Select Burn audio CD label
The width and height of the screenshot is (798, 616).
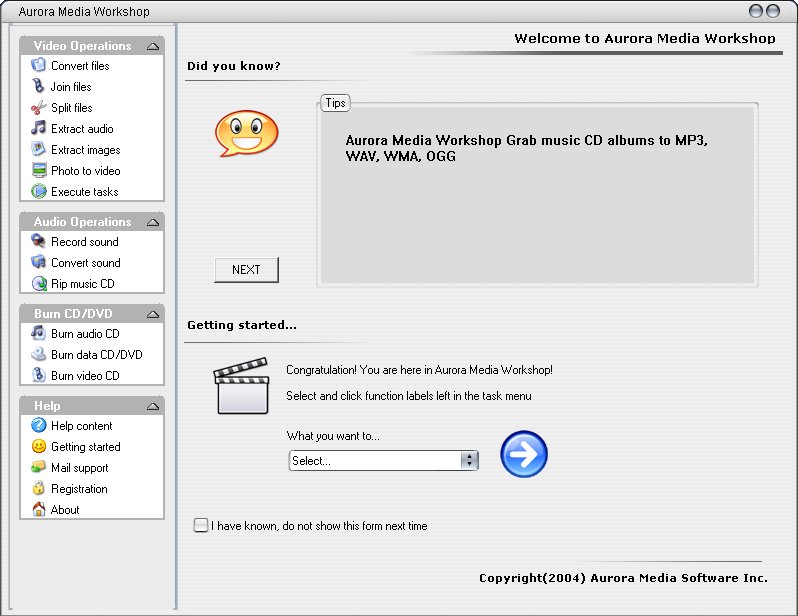point(86,333)
